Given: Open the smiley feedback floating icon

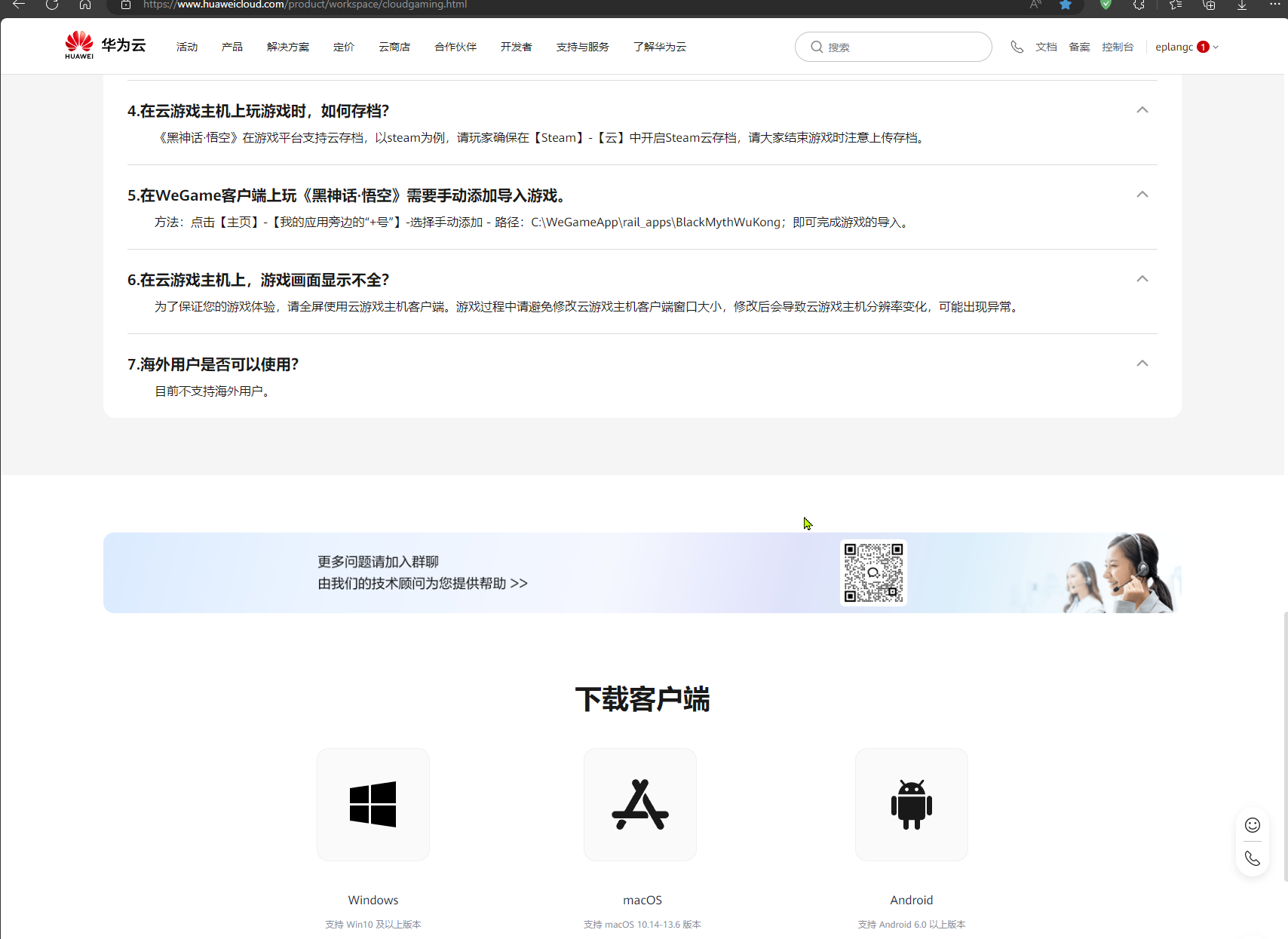Looking at the screenshot, I should (x=1253, y=825).
